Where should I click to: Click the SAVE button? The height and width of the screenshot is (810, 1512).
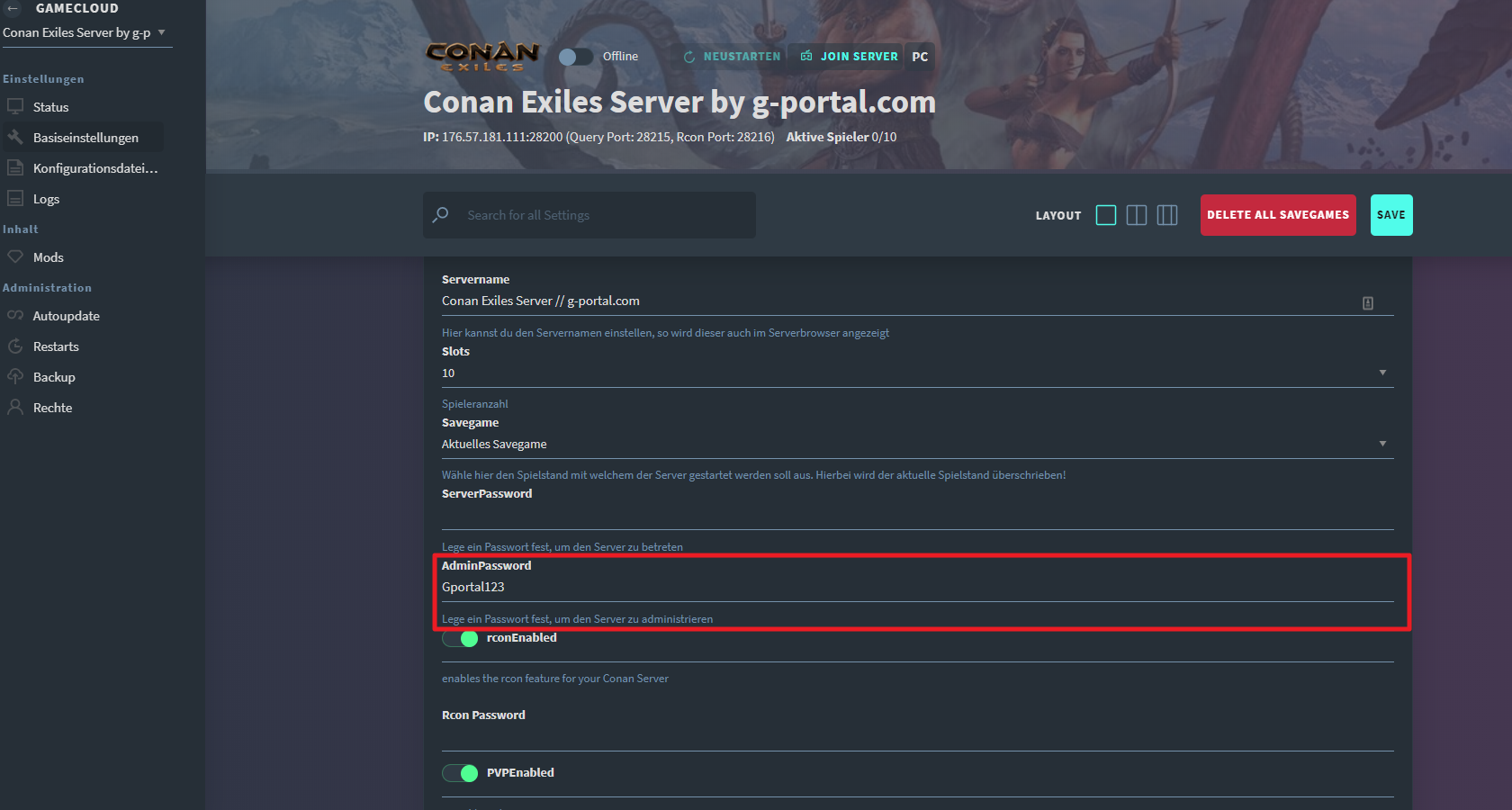(x=1391, y=215)
